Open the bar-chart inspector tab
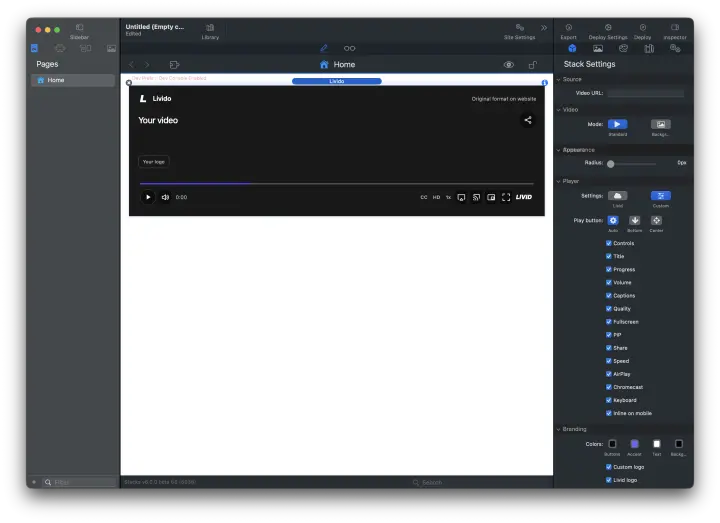This screenshot has height=523, width=720. point(649,48)
